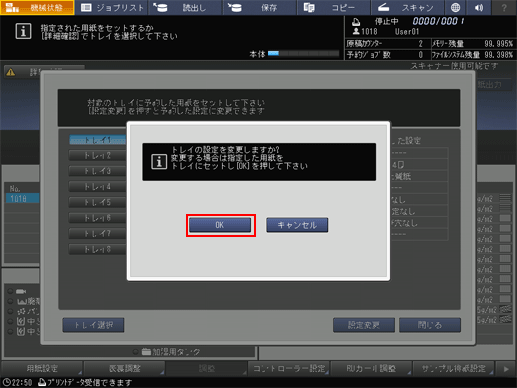The image size is (517, 388).
Task: Click the 本体 memory progress bar
Action: (x=303, y=53)
